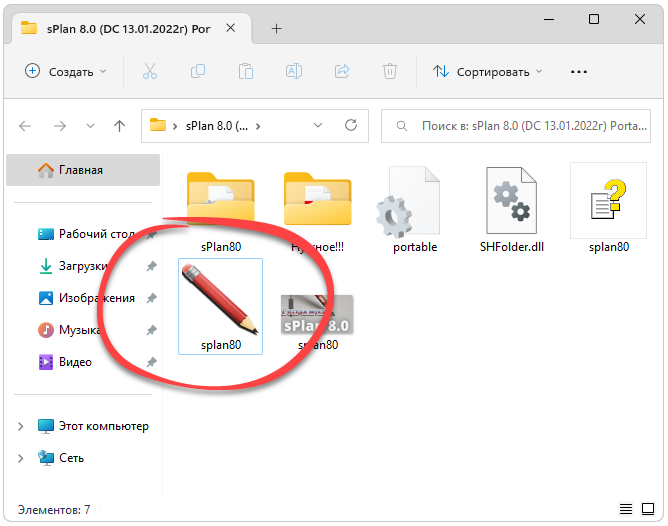Screen dimensions: 668x526
Task: Click chevron before sPlan 8.0 breadcrumb
Action: pos(175,126)
